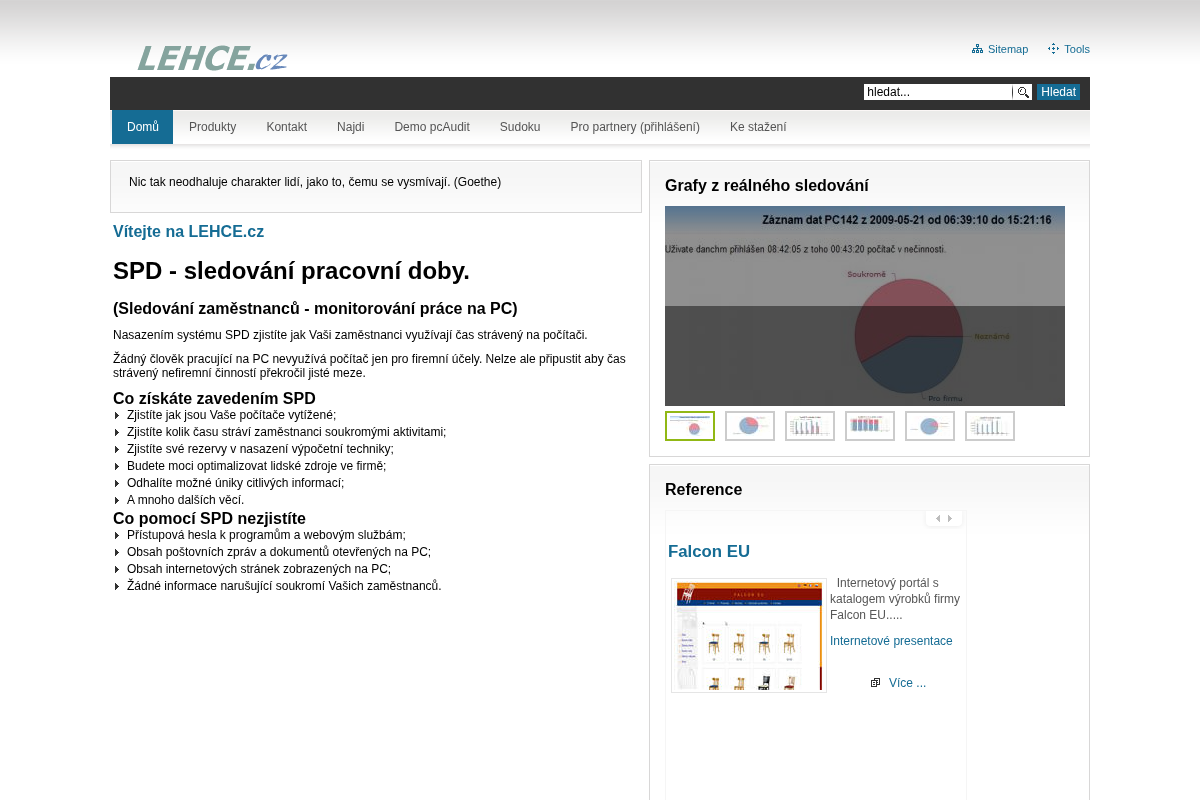Open the Falcon EU website screenshot
1200x800 pixels.
[749, 636]
